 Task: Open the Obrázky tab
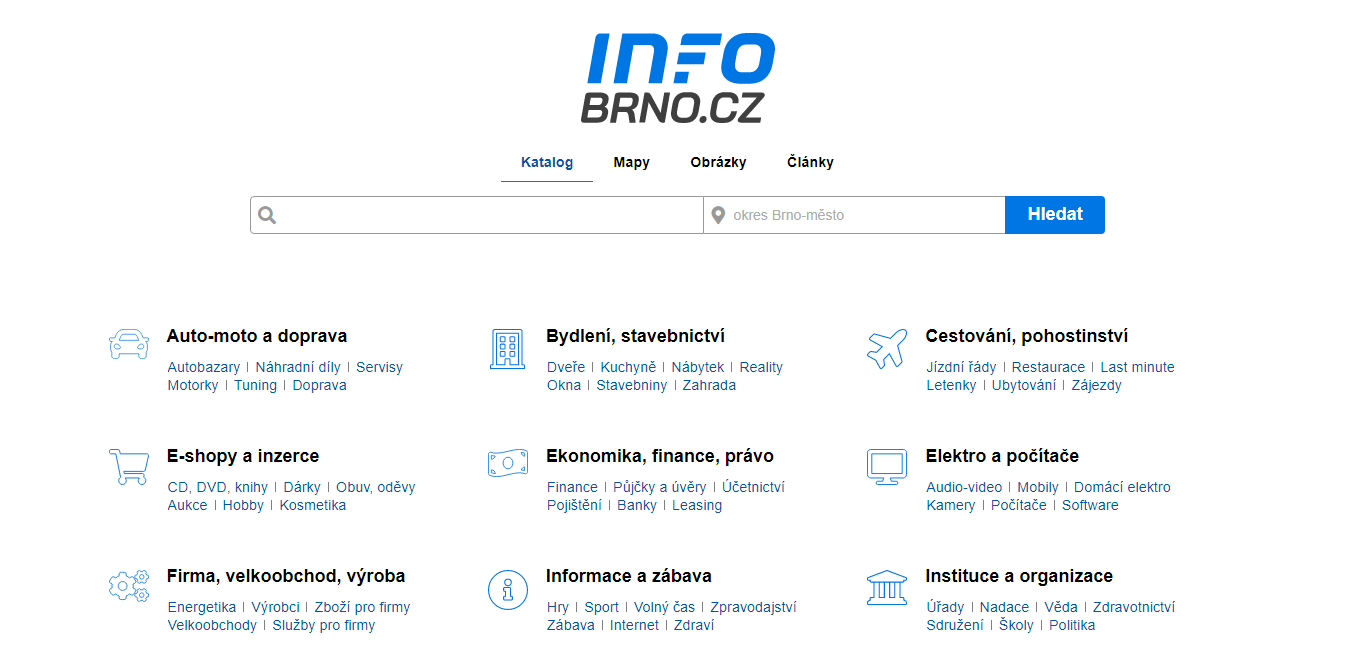coord(718,162)
